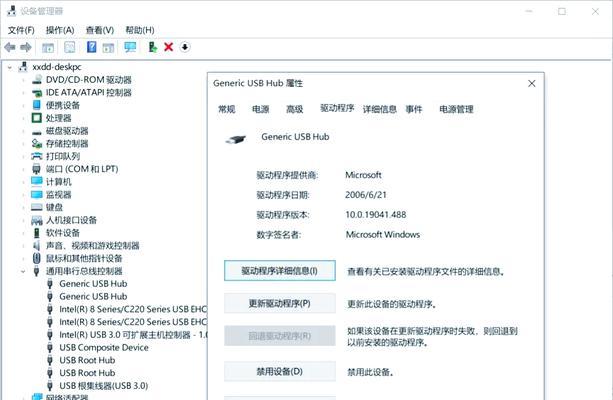Screen dimensions: 613x400
Task: Toggle the action pane toolbar icon
Action: [108, 48]
